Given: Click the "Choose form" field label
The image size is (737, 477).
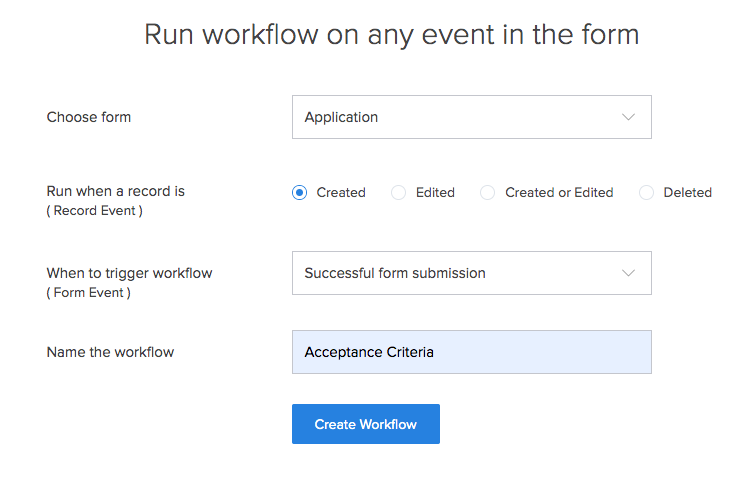Looking at the screenshot, I should pos(89,117).
